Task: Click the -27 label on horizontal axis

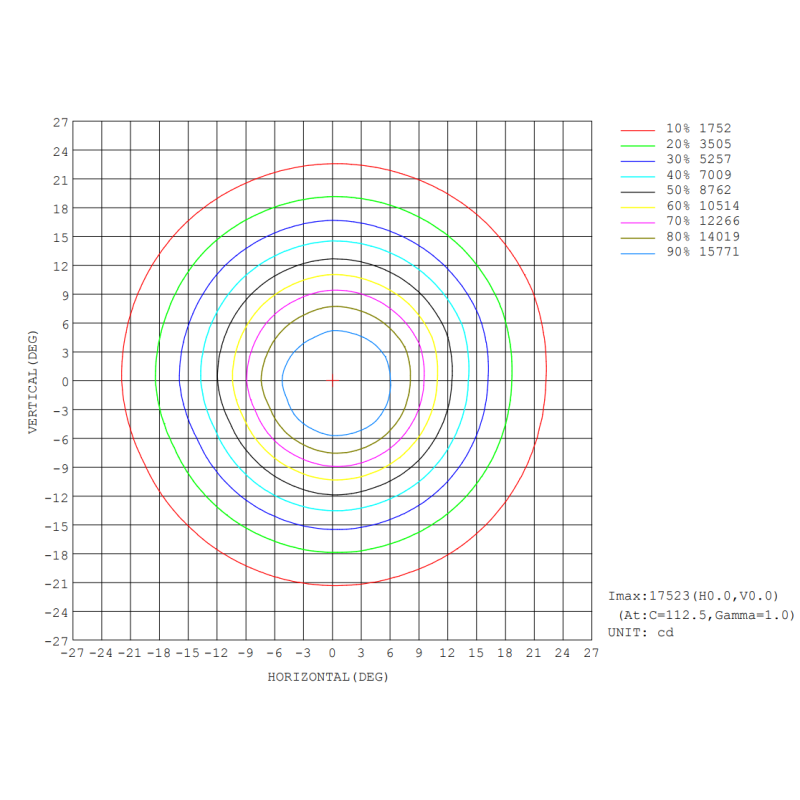Action: tap(72, 653)
